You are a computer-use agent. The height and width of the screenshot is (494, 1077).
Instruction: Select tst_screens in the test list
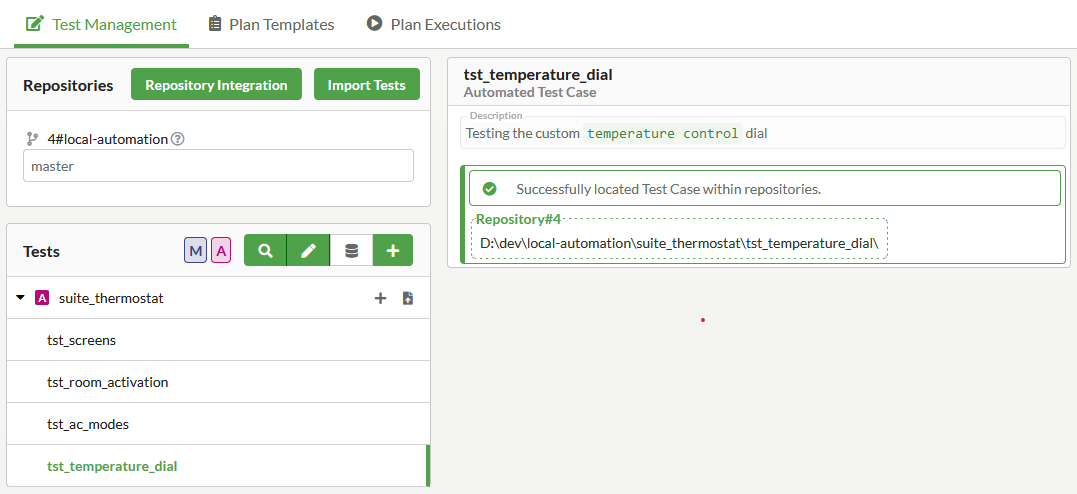pyautogui.click(x=82, y=340)
